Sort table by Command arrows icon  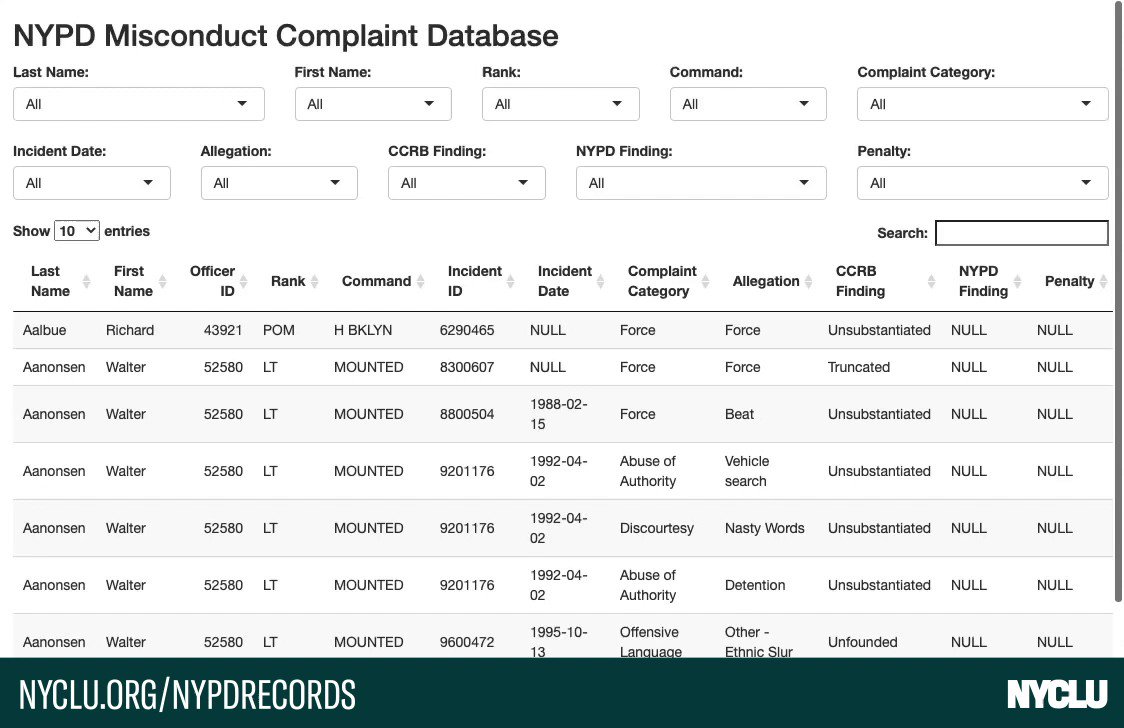click(421, 282)
